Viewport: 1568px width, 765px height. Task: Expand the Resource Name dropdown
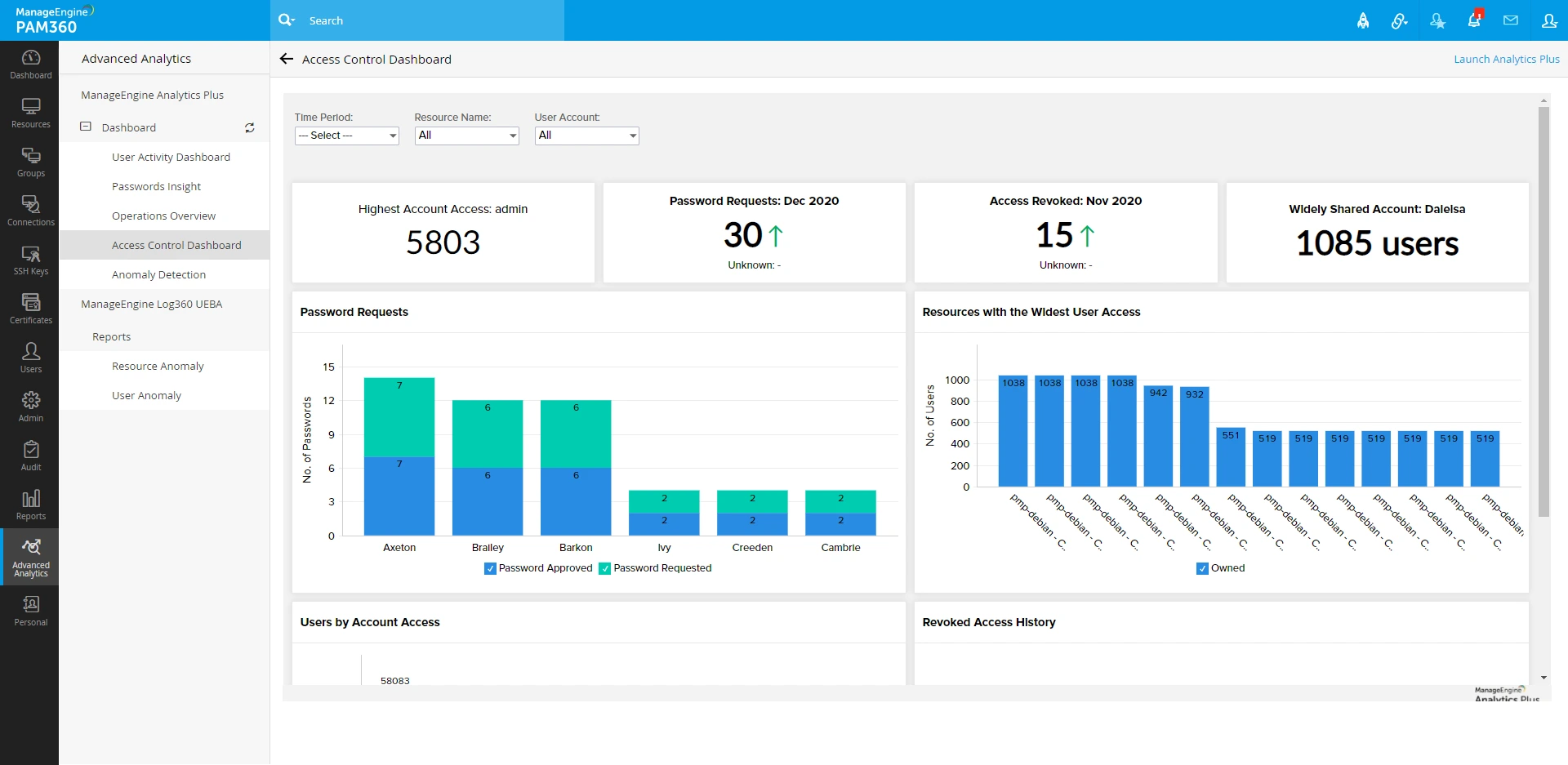[466, 136]
